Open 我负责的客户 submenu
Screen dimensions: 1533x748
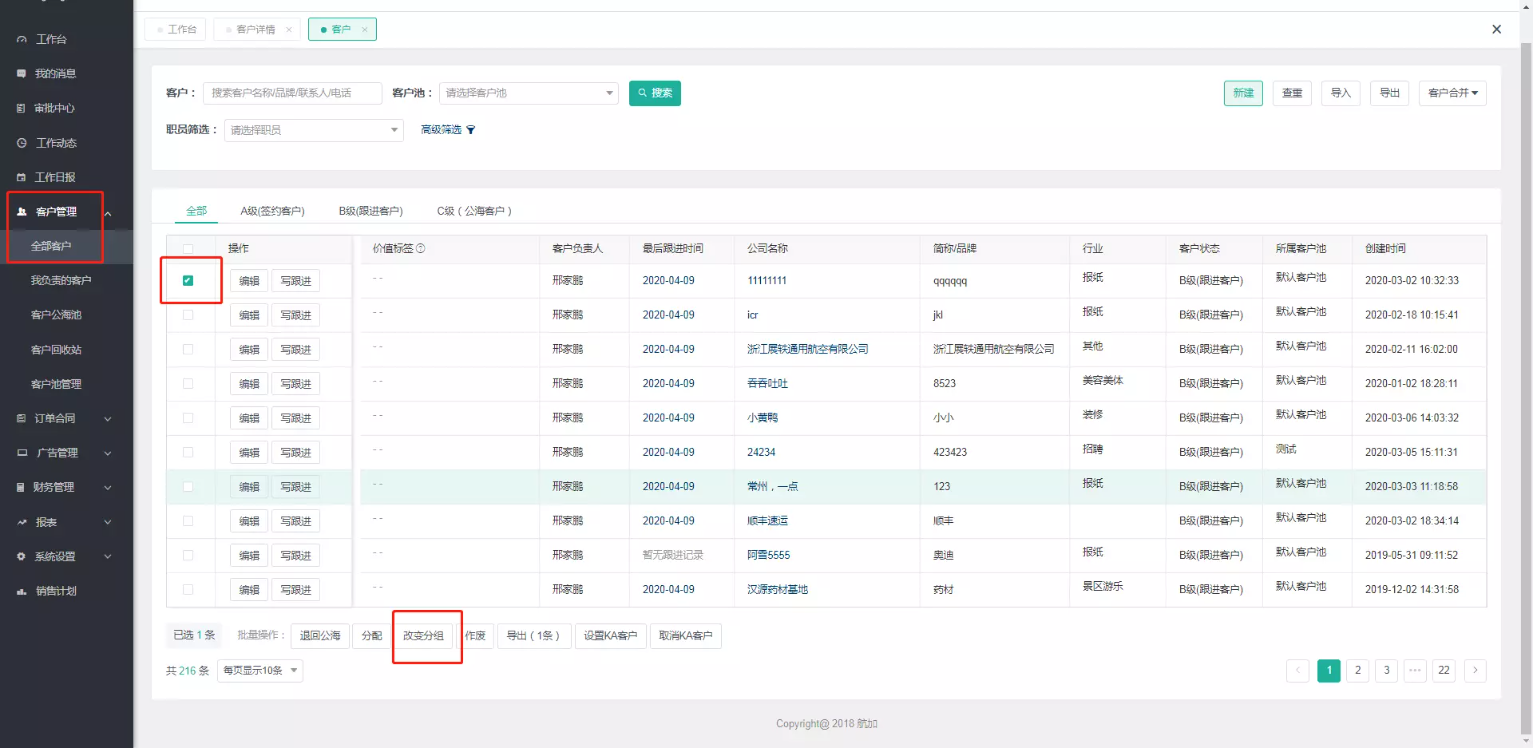(x=61, y=281)
